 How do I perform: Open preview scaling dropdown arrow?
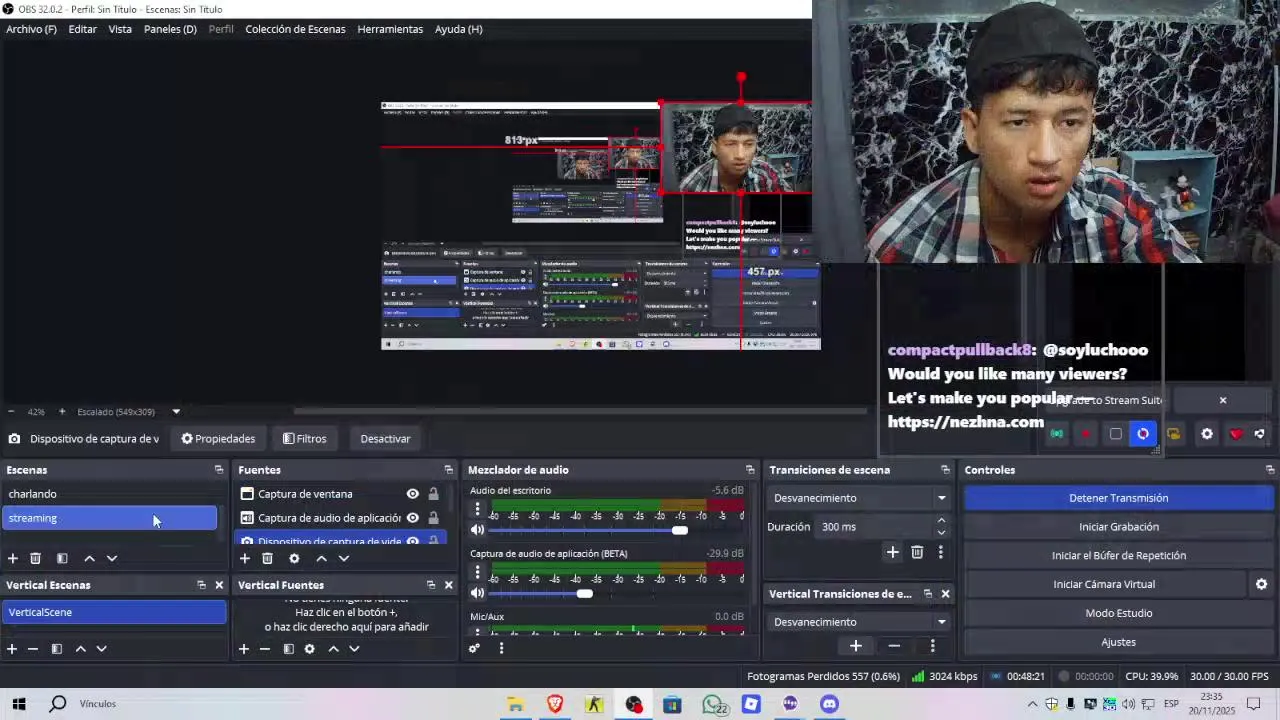176,412
